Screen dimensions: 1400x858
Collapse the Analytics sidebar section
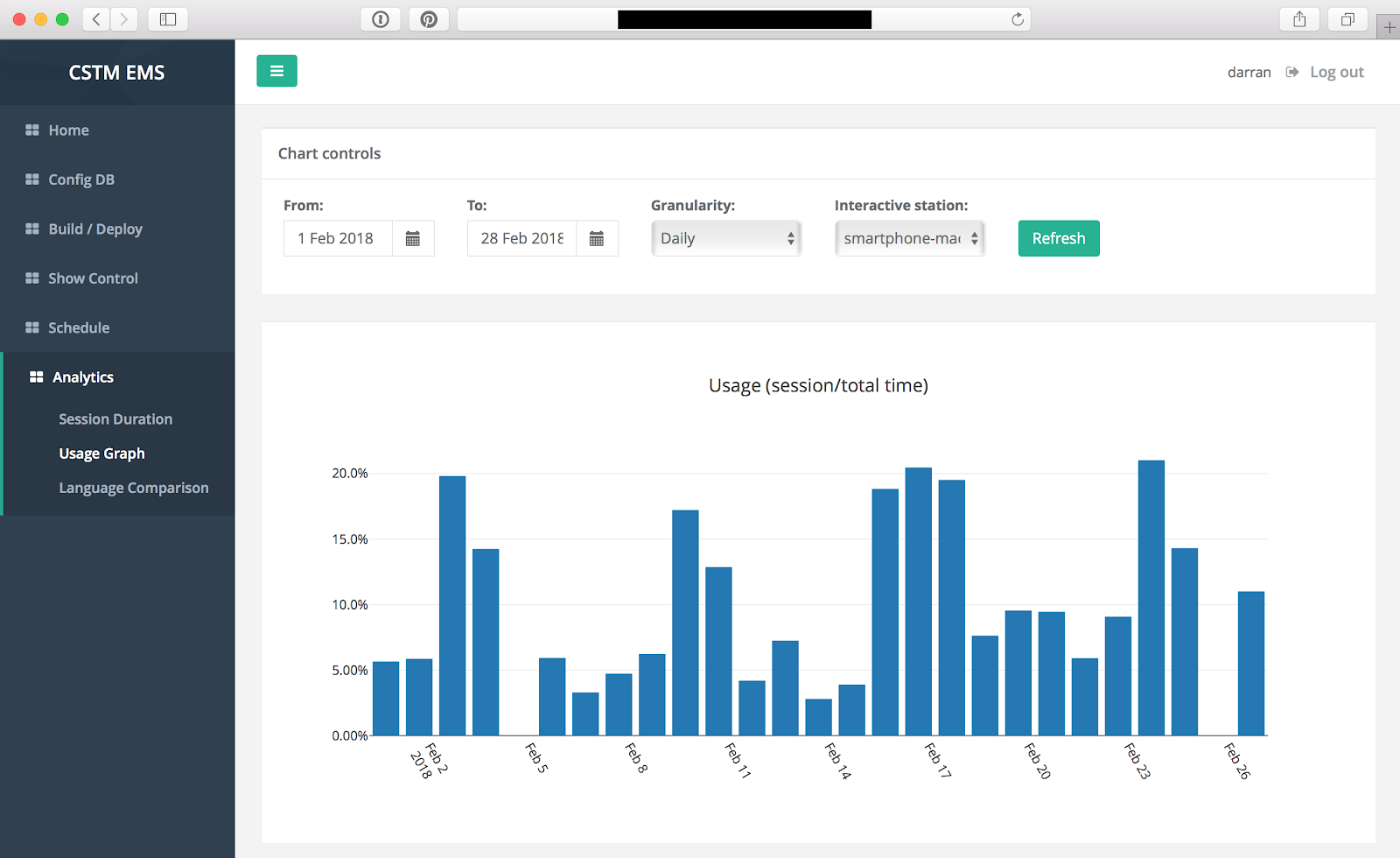83,377
